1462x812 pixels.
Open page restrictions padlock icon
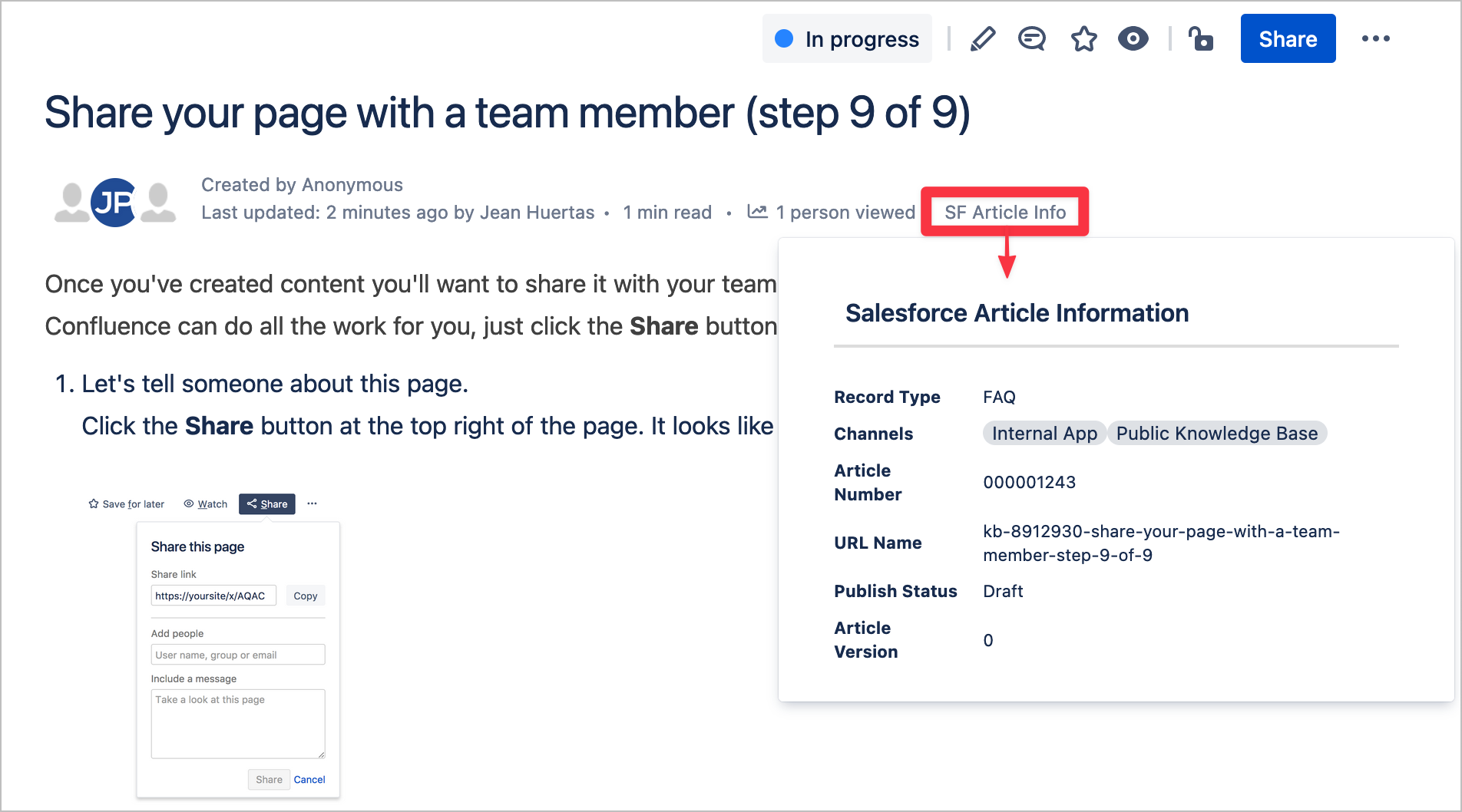click(x=1200, y=39)
